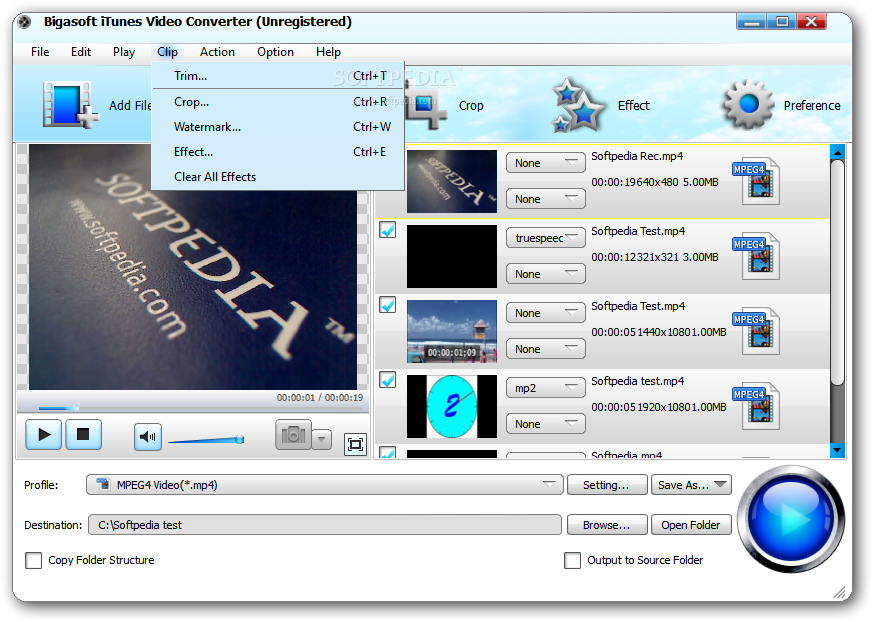Click the Add File film-strip icon

click(70, 104)
